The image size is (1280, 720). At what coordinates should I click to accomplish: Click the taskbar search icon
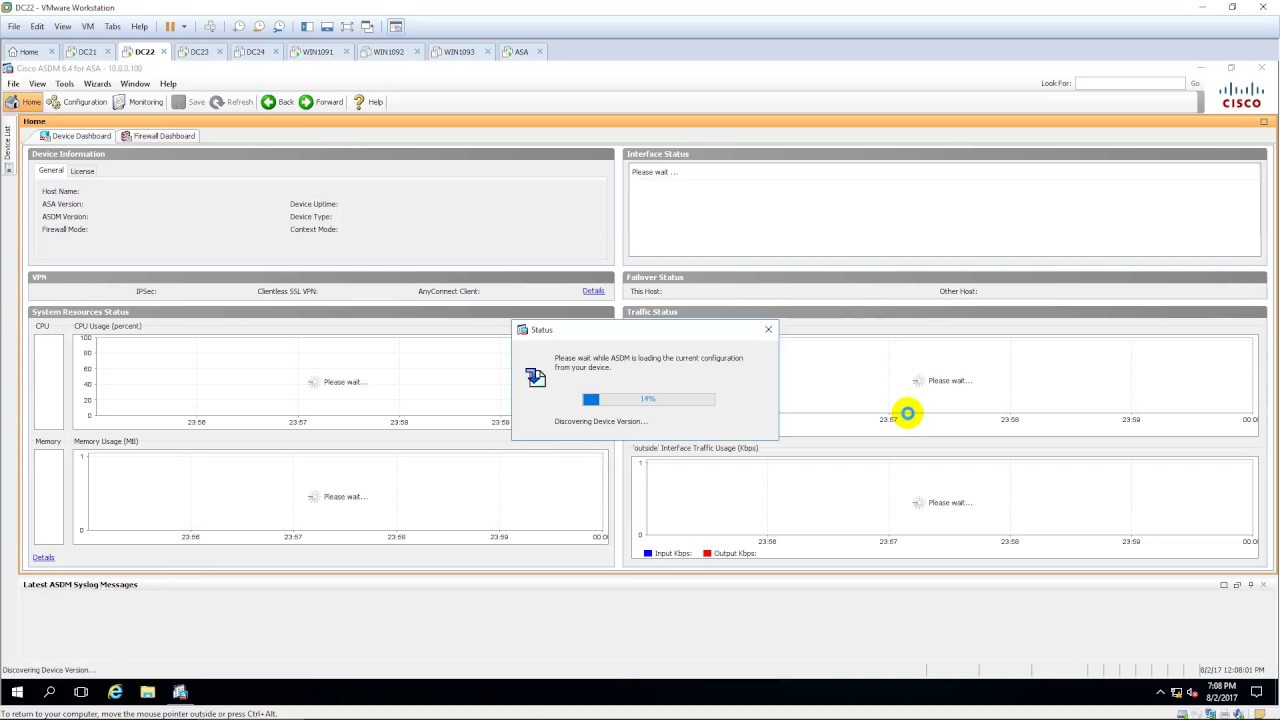(x=49, y=692)
